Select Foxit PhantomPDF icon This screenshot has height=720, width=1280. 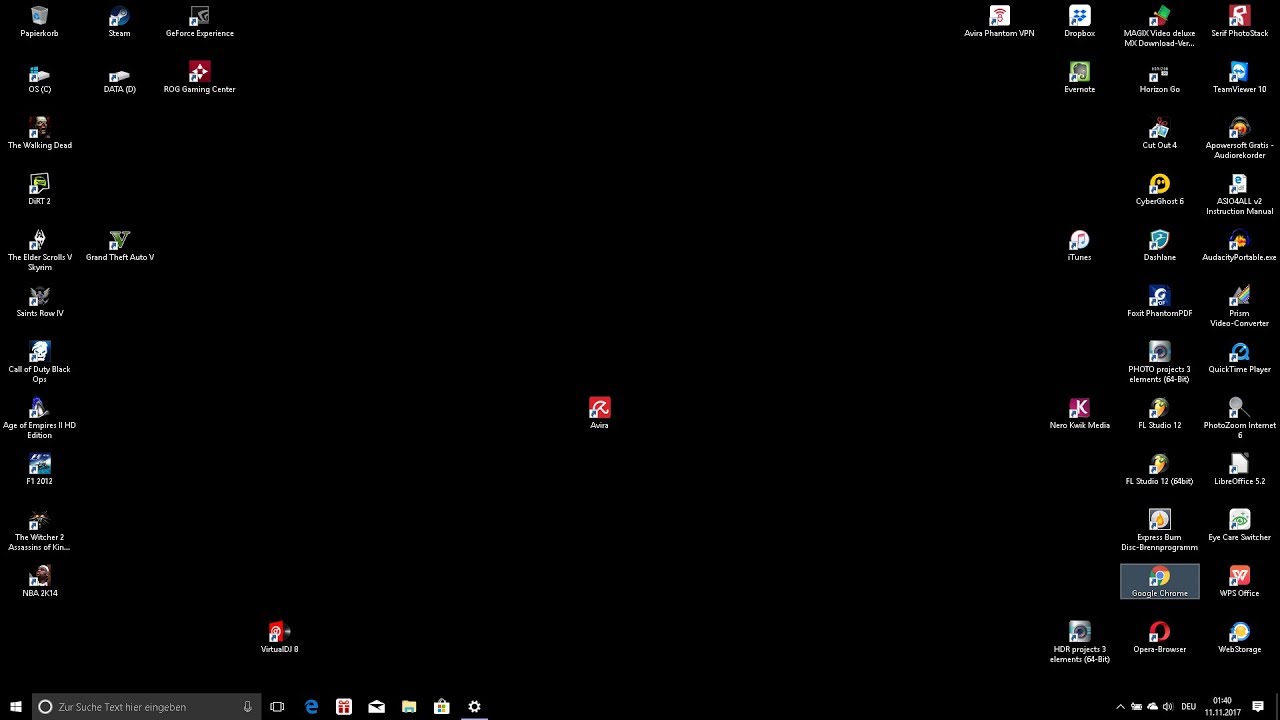pyautogui.click(x=1159, y=302)
